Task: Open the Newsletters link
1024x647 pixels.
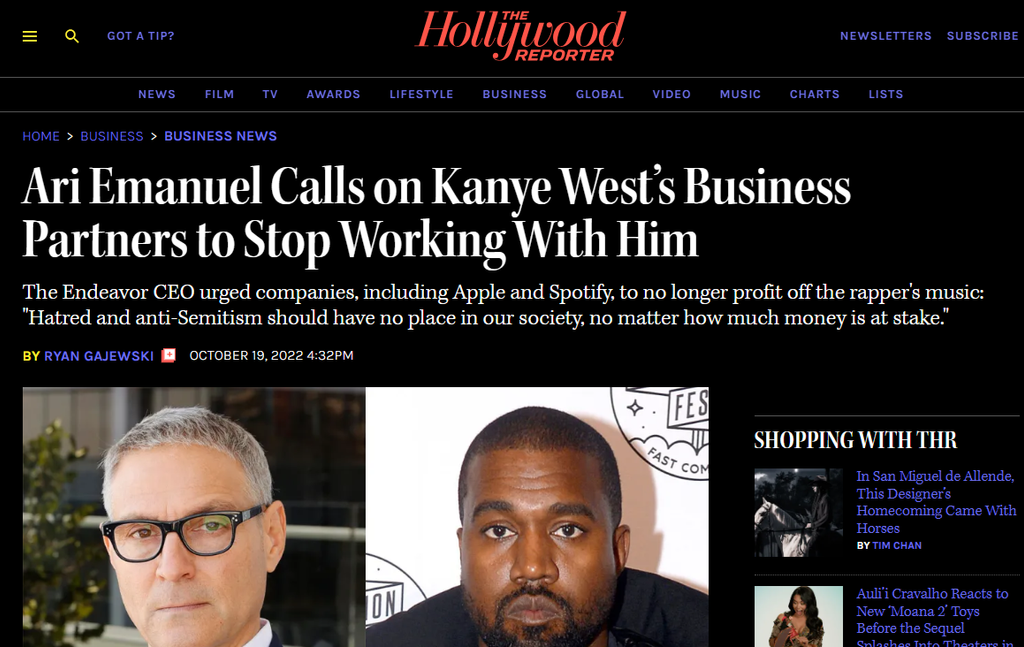Action: coord(886,36)
